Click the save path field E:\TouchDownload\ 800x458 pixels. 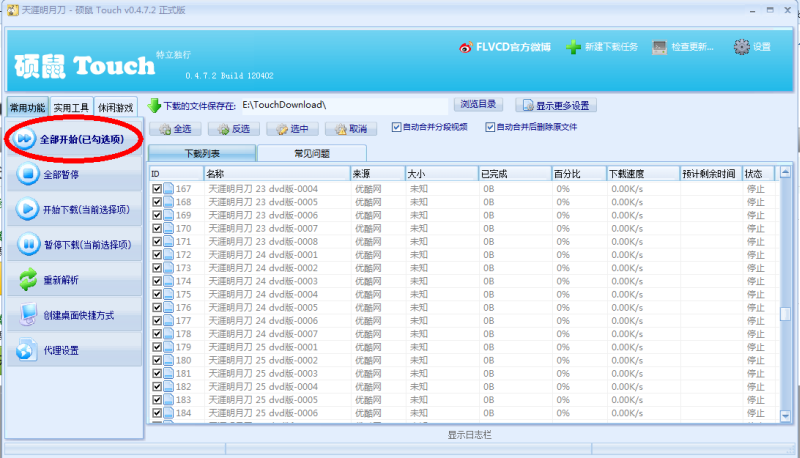[344, 105]
